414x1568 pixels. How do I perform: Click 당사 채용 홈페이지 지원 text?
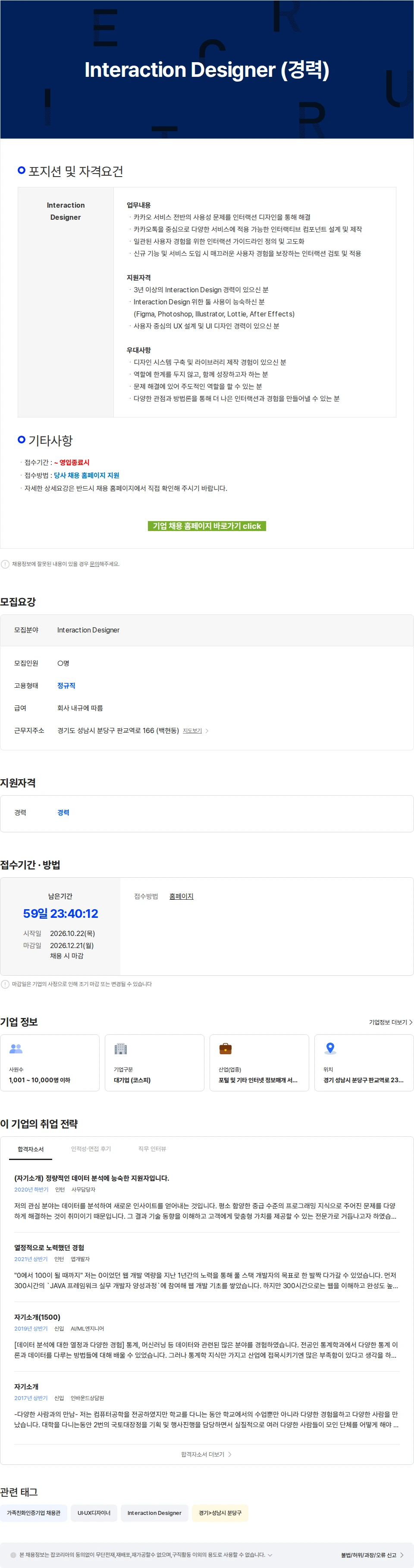coord(86,475)
